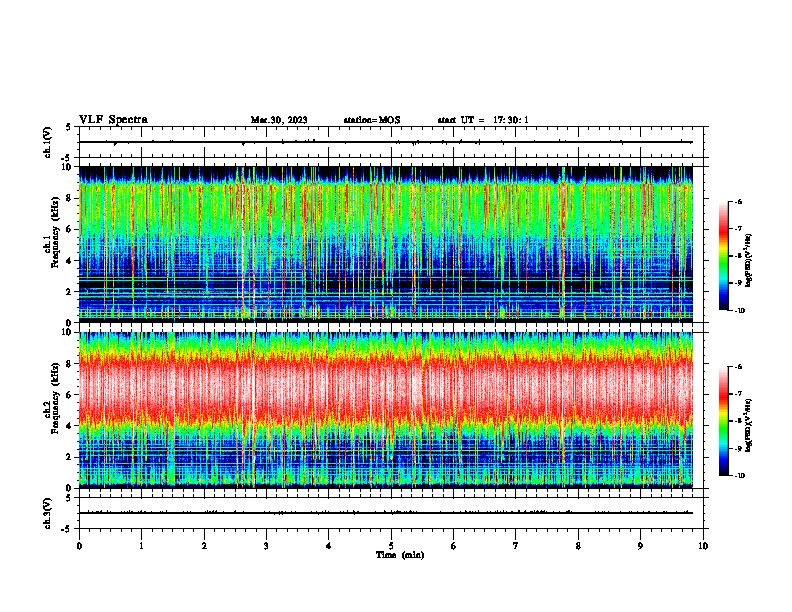Click the time axis tick label "10"
792x612 pixels.
[x=703, y=546]
